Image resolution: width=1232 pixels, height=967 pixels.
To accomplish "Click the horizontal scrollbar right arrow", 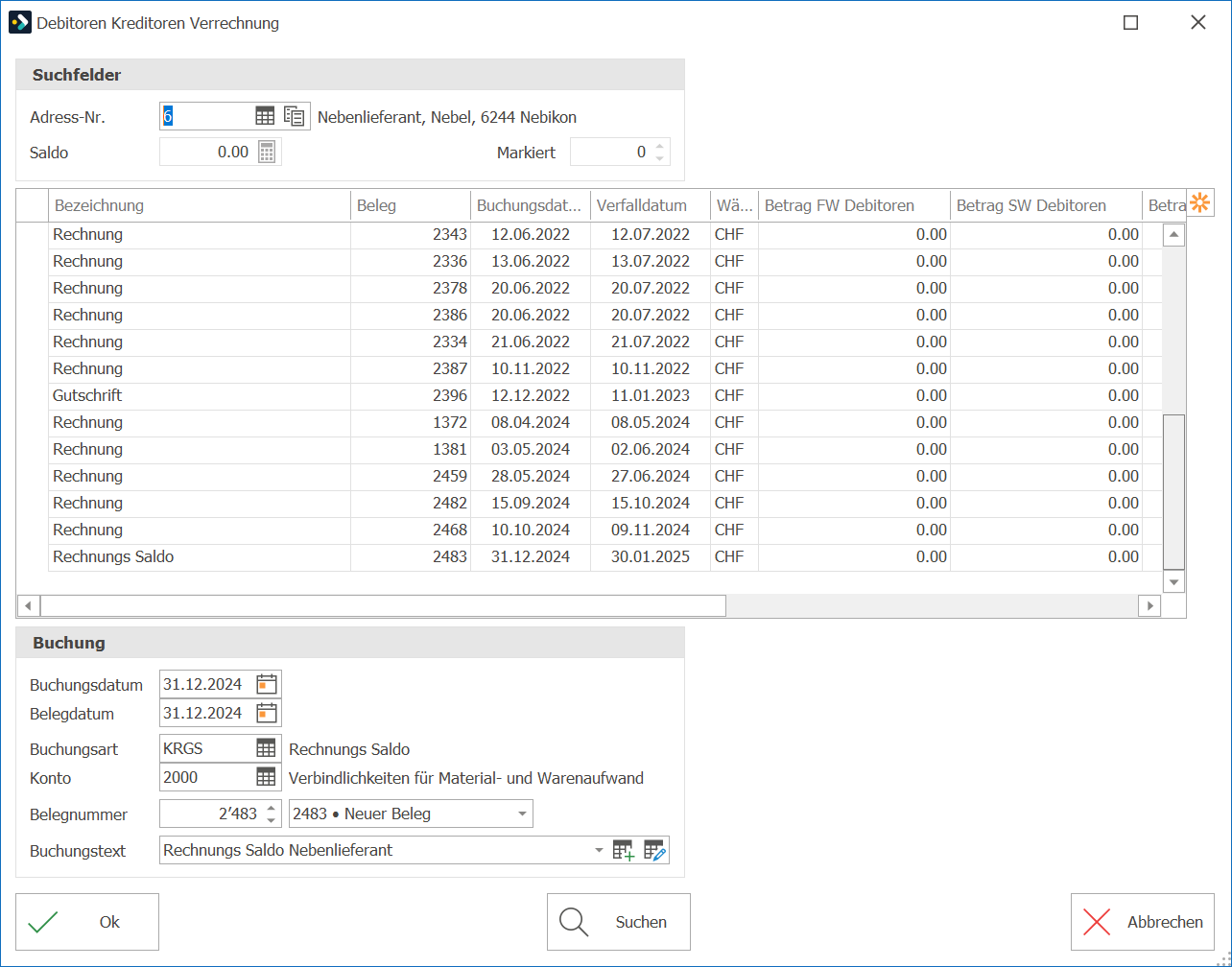I will (x=1149, y=605).
